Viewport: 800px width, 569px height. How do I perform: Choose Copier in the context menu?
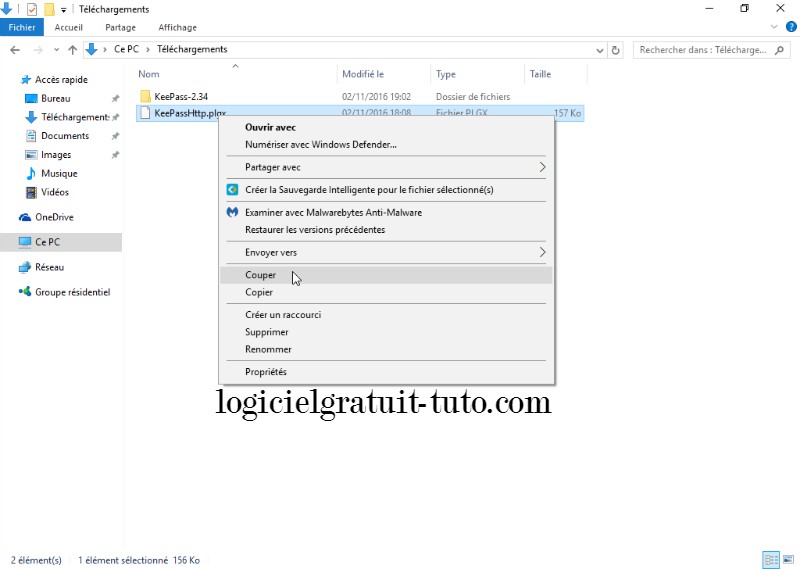coord(386,292)
